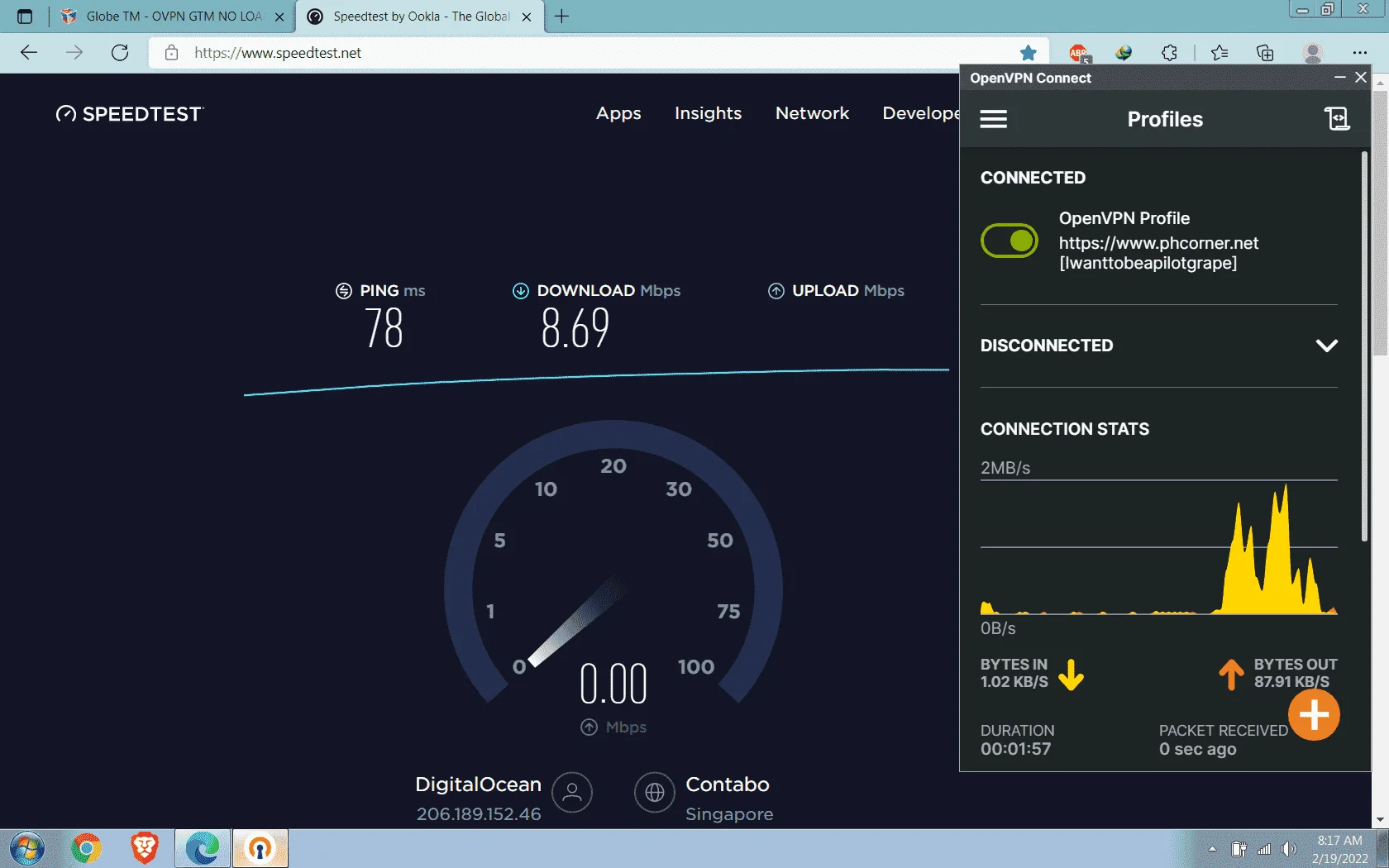This screenshot has height=868, width=1389.
Task: Open the OpenVPN Connect hamburger menu
Action: click(993, 119)
